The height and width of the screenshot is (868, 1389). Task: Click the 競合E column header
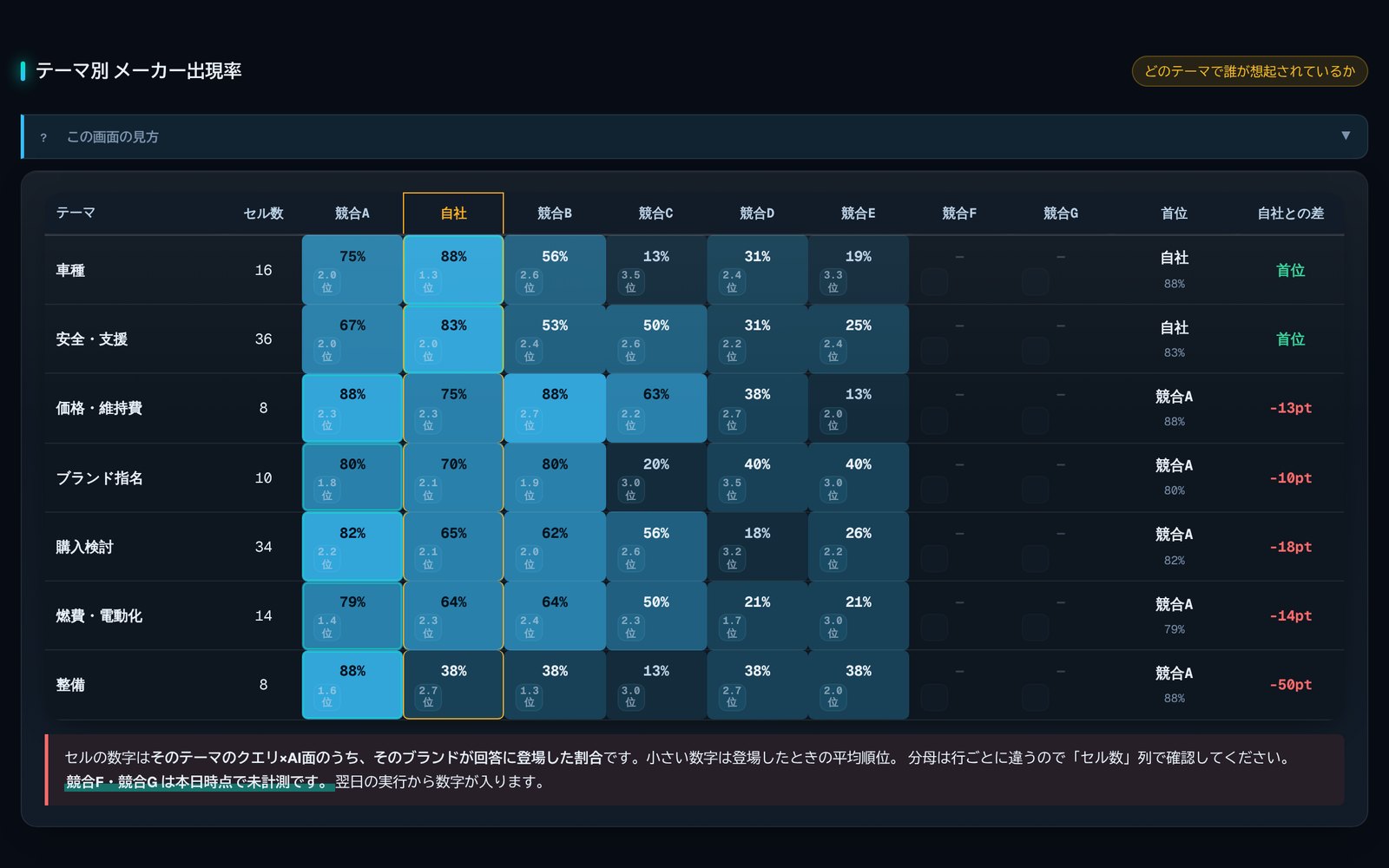click(x=858, y=214)
